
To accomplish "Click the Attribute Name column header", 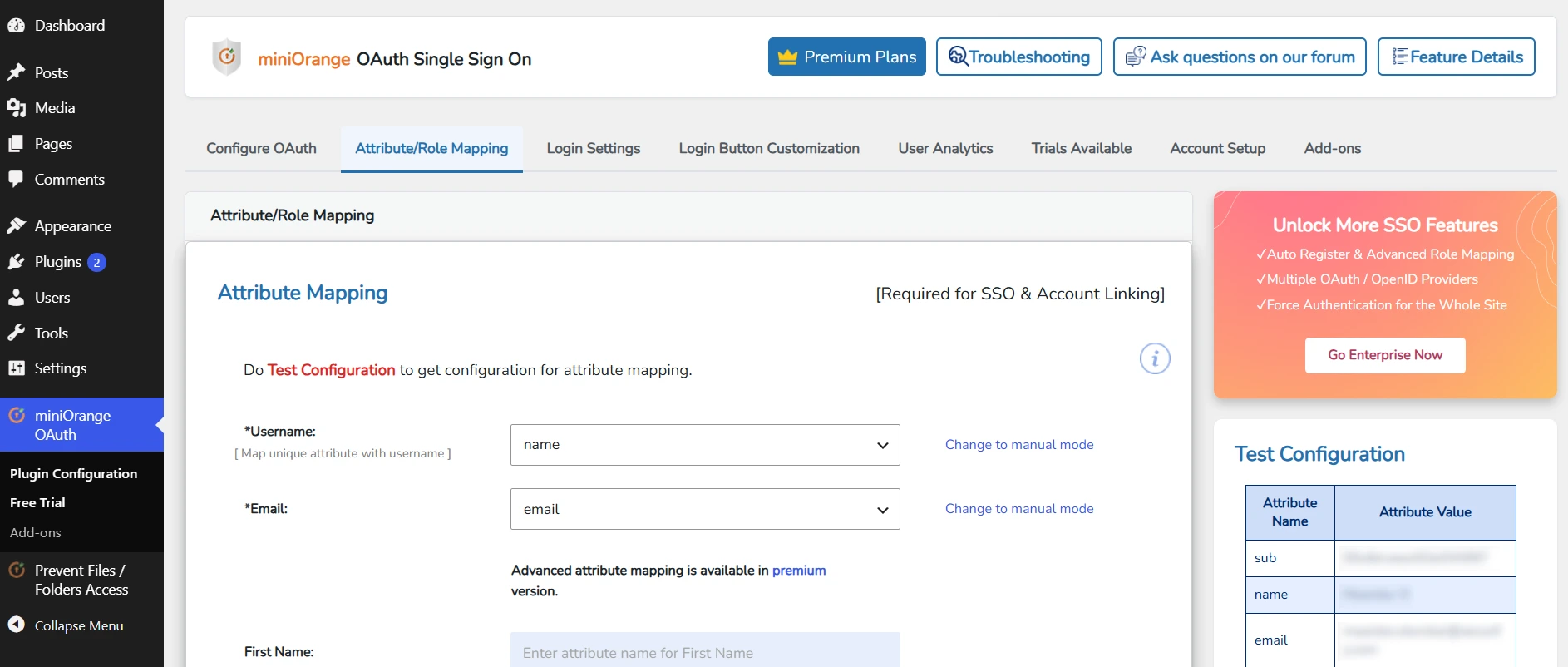I will [x=1290, y=512].
